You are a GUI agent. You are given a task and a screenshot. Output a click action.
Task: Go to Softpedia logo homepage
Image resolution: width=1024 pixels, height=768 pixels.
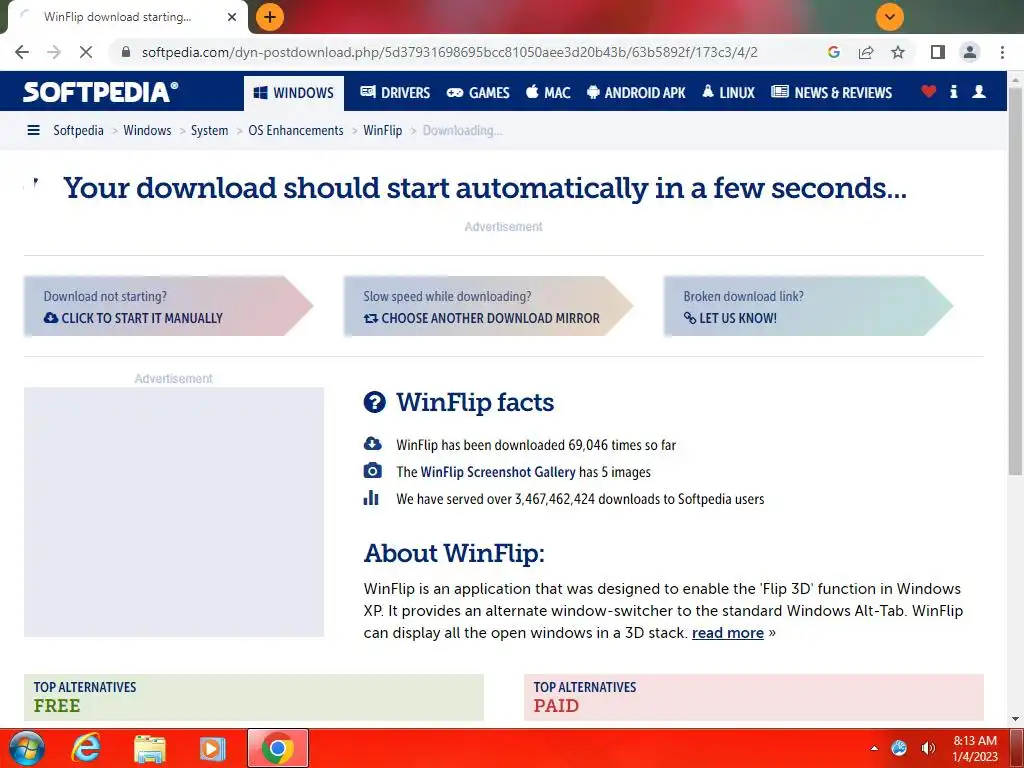[101, 92]
